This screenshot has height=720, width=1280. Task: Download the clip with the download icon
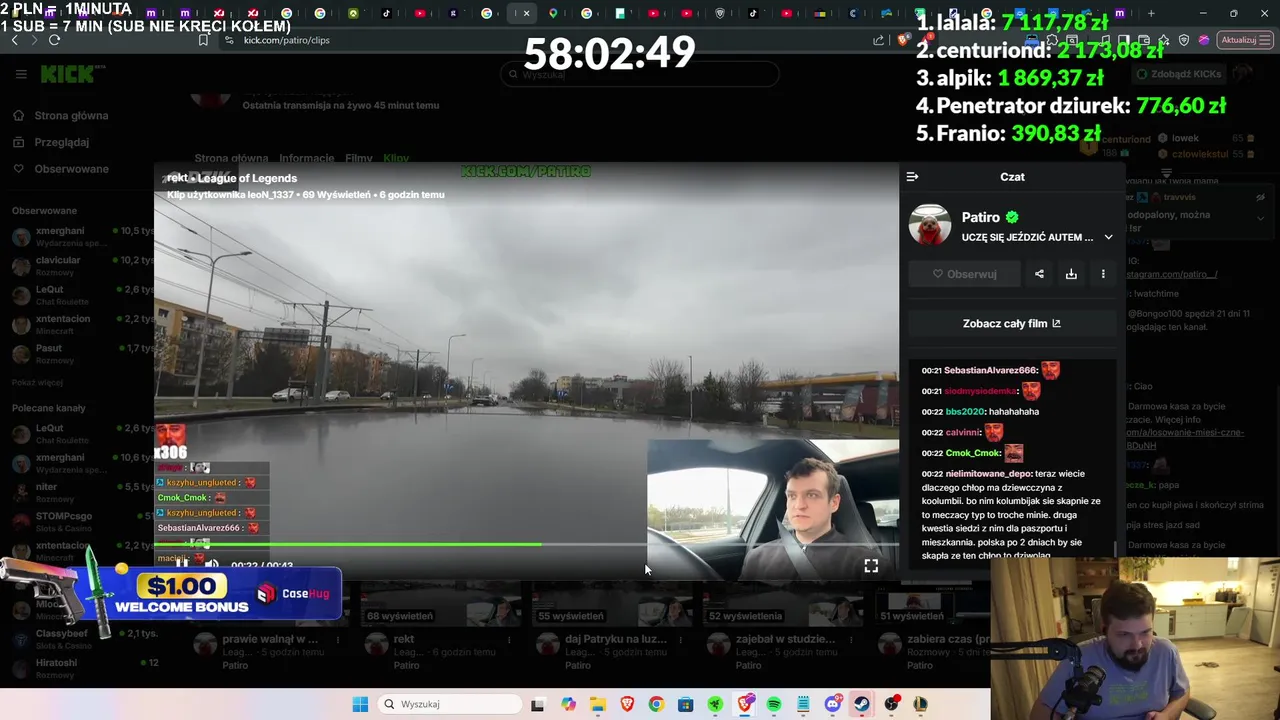click(x=1071, y=274)
